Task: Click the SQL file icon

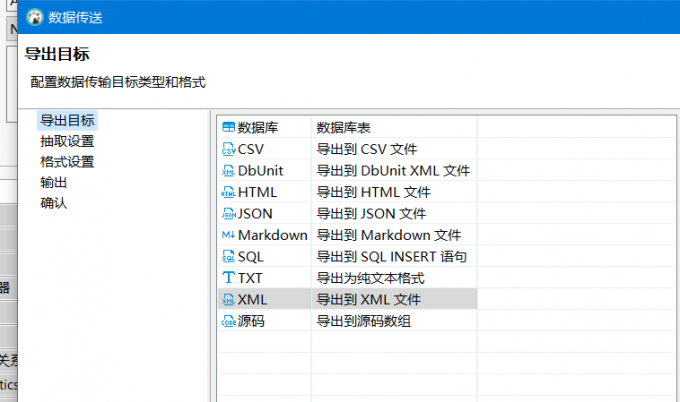Action: coord(228,256)
